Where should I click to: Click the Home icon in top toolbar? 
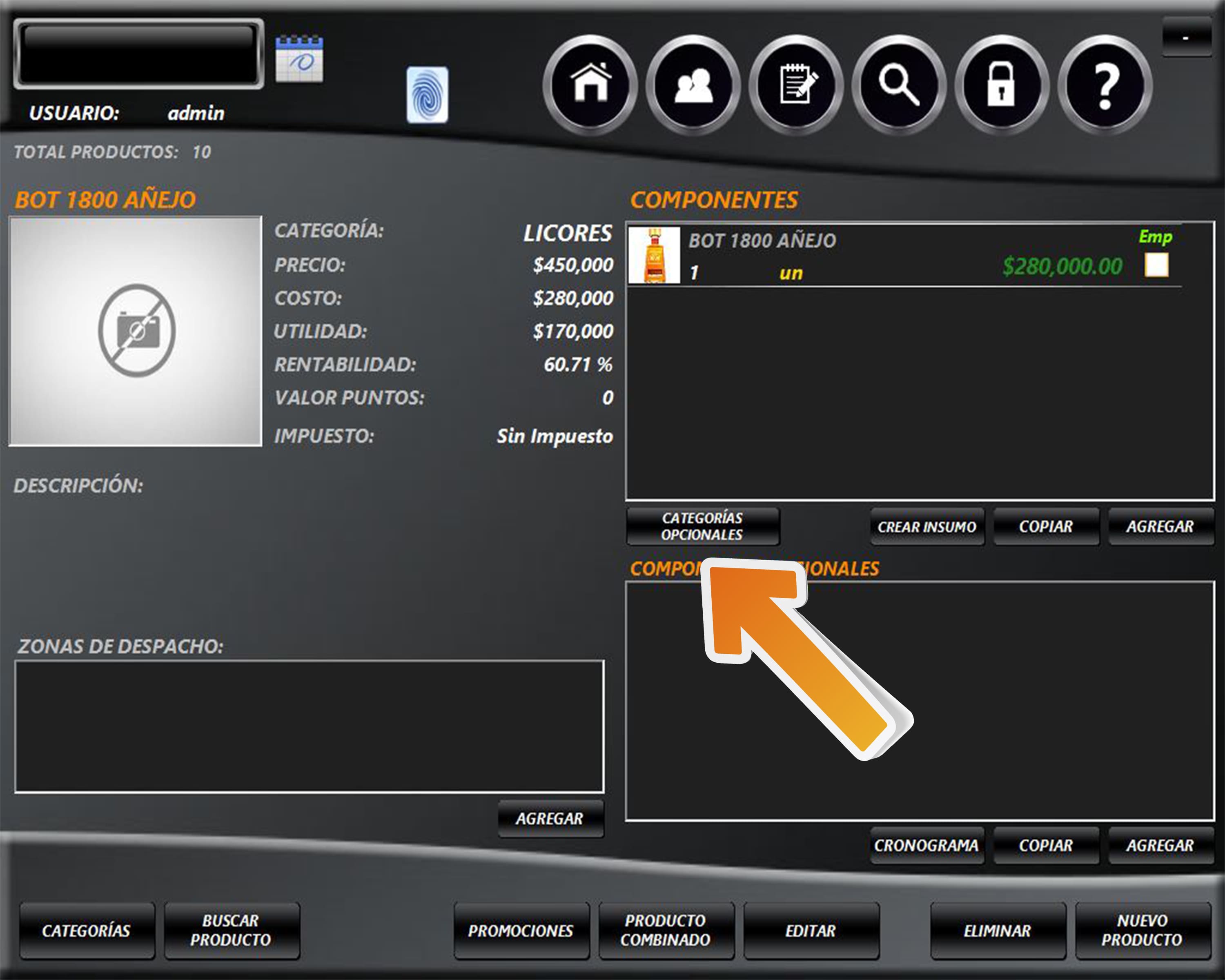590,84
